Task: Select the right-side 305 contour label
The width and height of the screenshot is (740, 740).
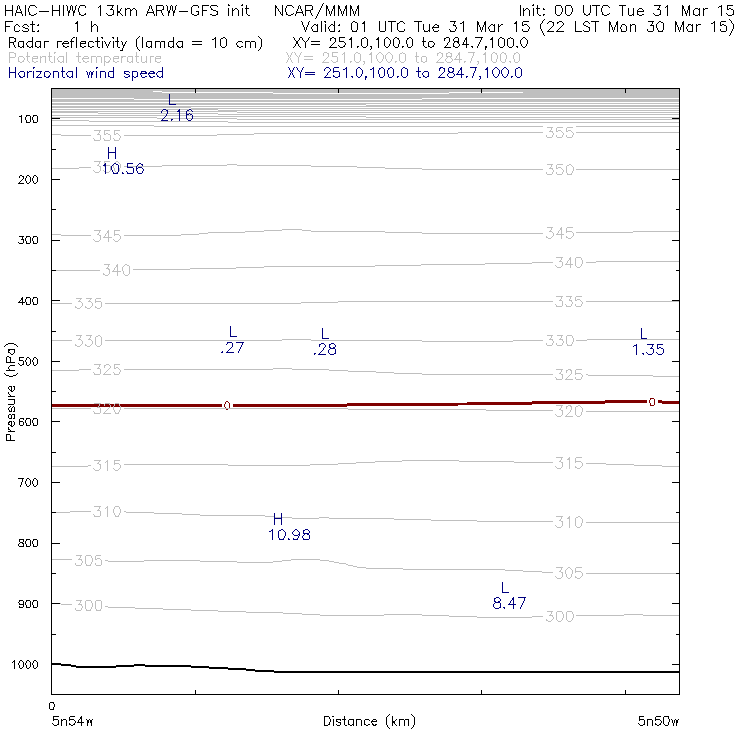Action: [569, 573]
